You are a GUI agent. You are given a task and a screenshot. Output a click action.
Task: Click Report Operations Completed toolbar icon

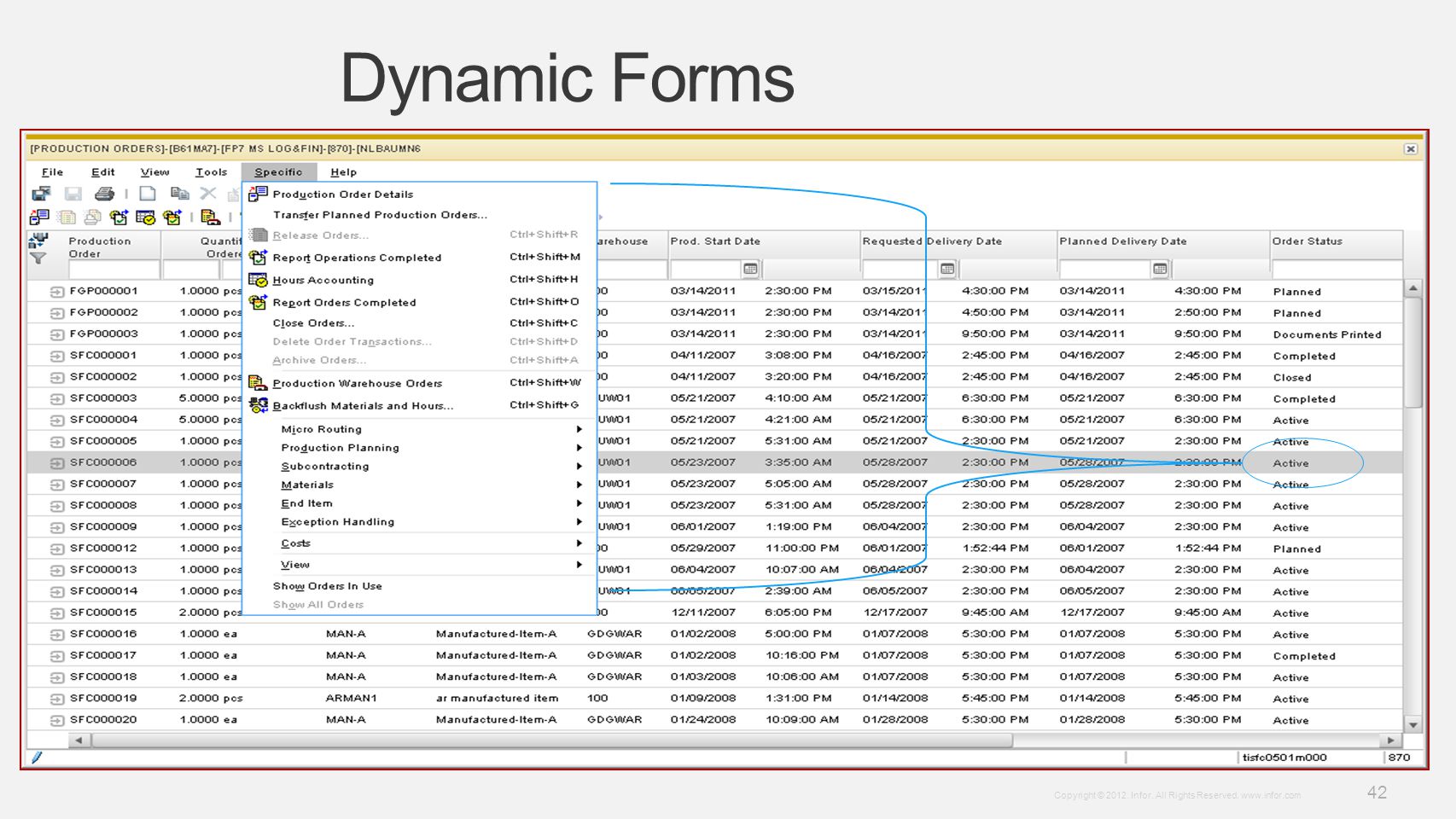[x=119, y=218]
